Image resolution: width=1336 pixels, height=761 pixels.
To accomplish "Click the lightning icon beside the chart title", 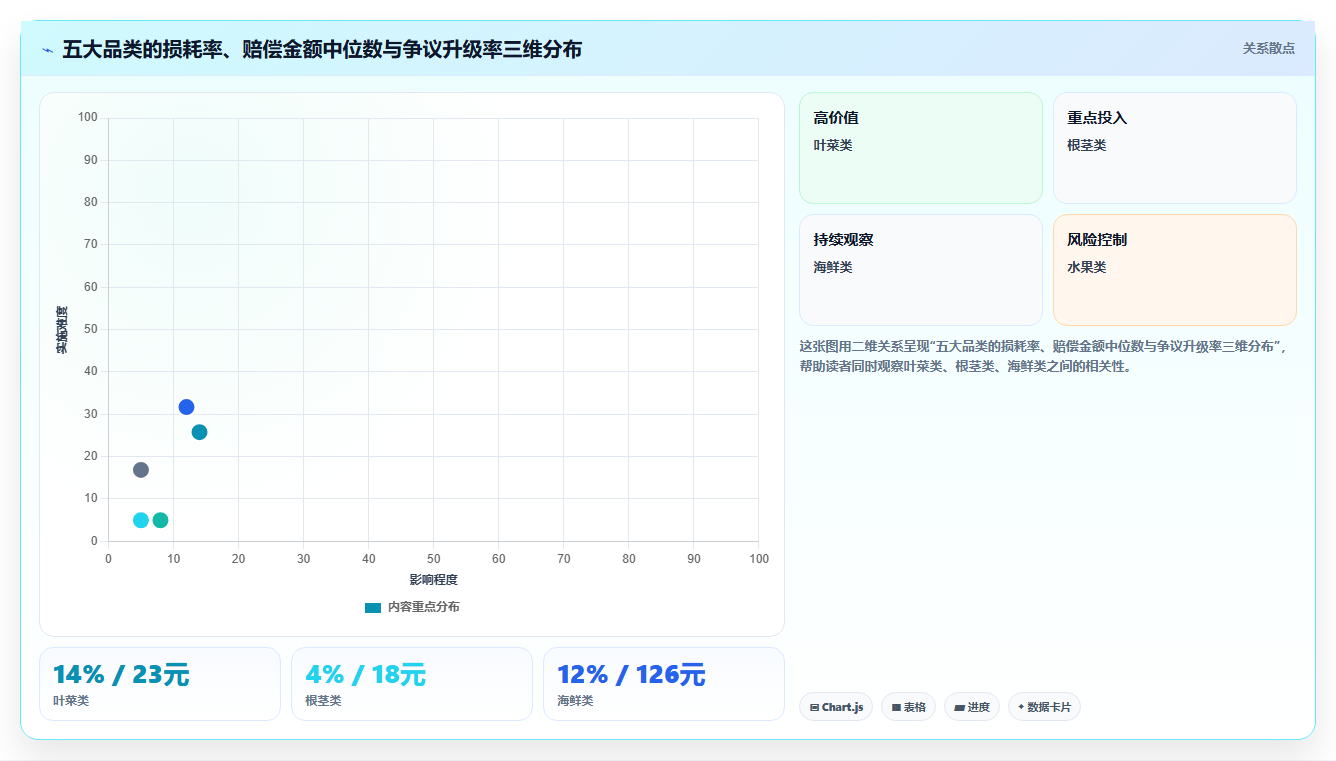I will point(48,50).
